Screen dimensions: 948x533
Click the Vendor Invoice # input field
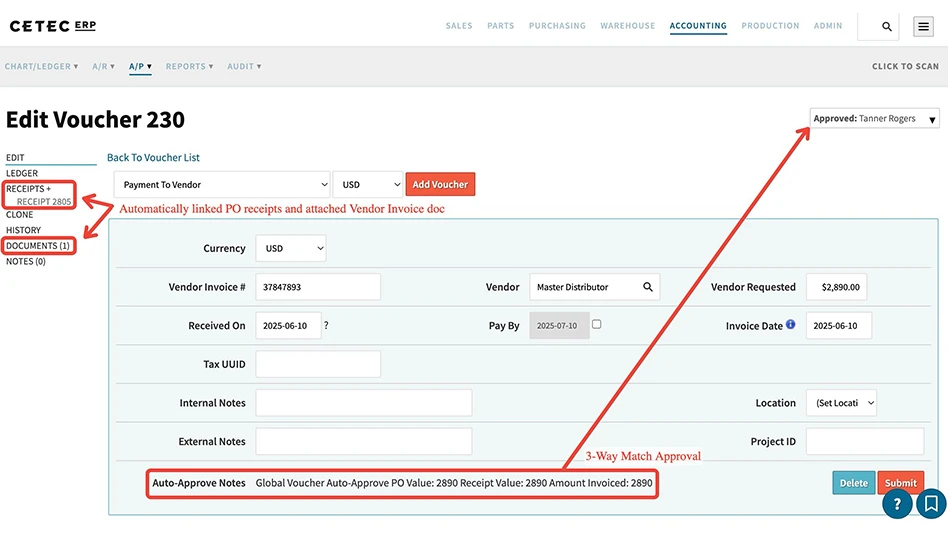click(318, 287)
